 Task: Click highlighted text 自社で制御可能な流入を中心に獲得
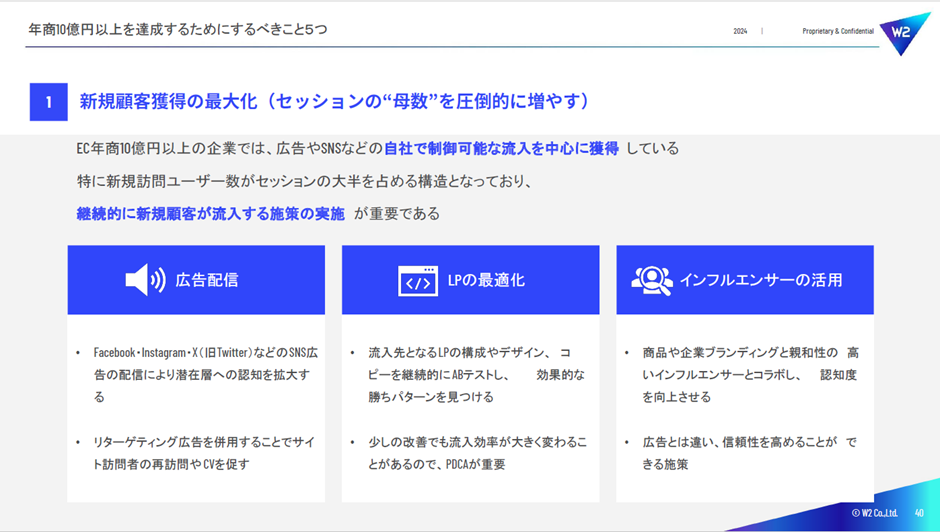(x=501, y=148)
